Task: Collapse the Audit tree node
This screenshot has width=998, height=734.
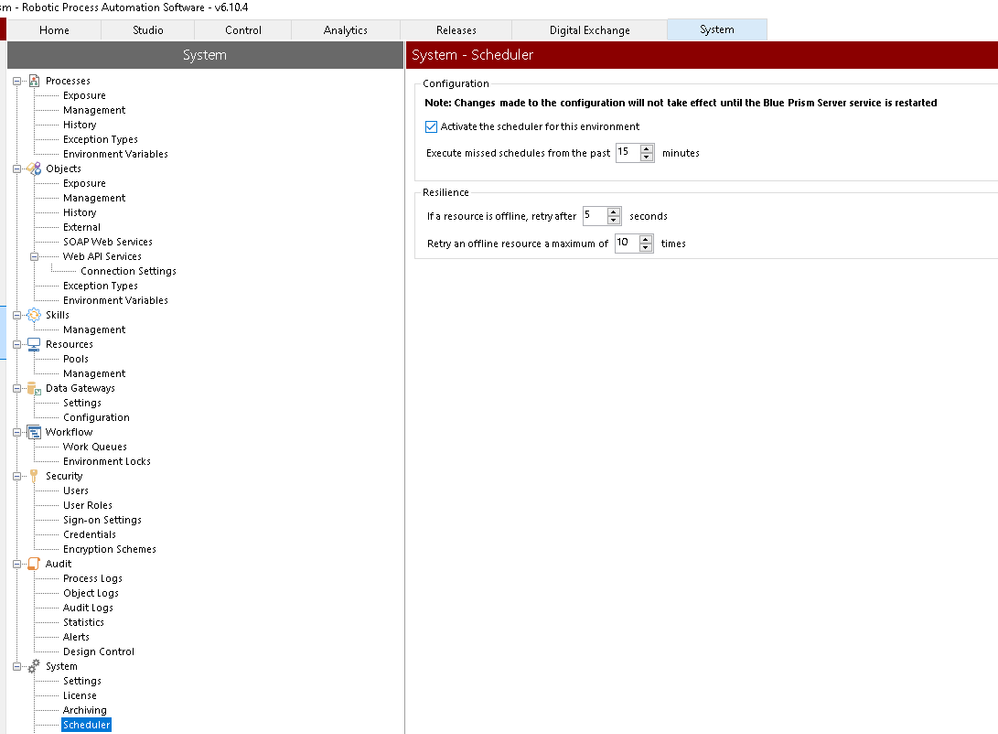Action: click(17, 564)
